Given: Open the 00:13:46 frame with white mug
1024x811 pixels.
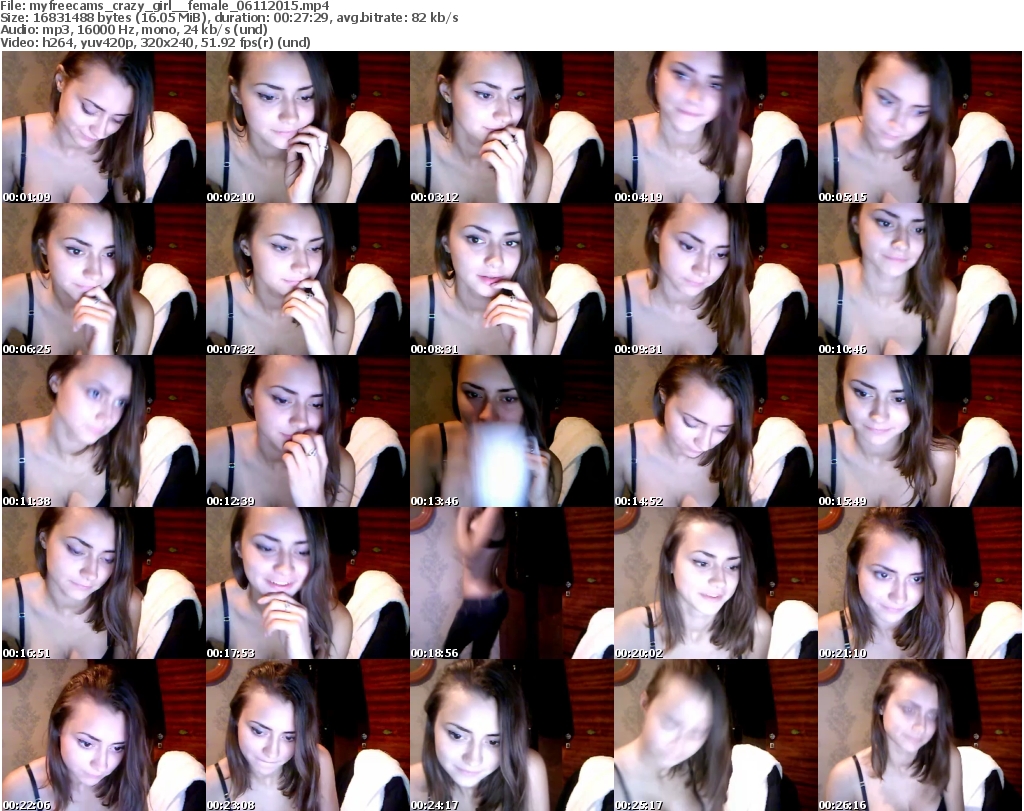Looking at the screenshot, I should [x=510, y=432].
